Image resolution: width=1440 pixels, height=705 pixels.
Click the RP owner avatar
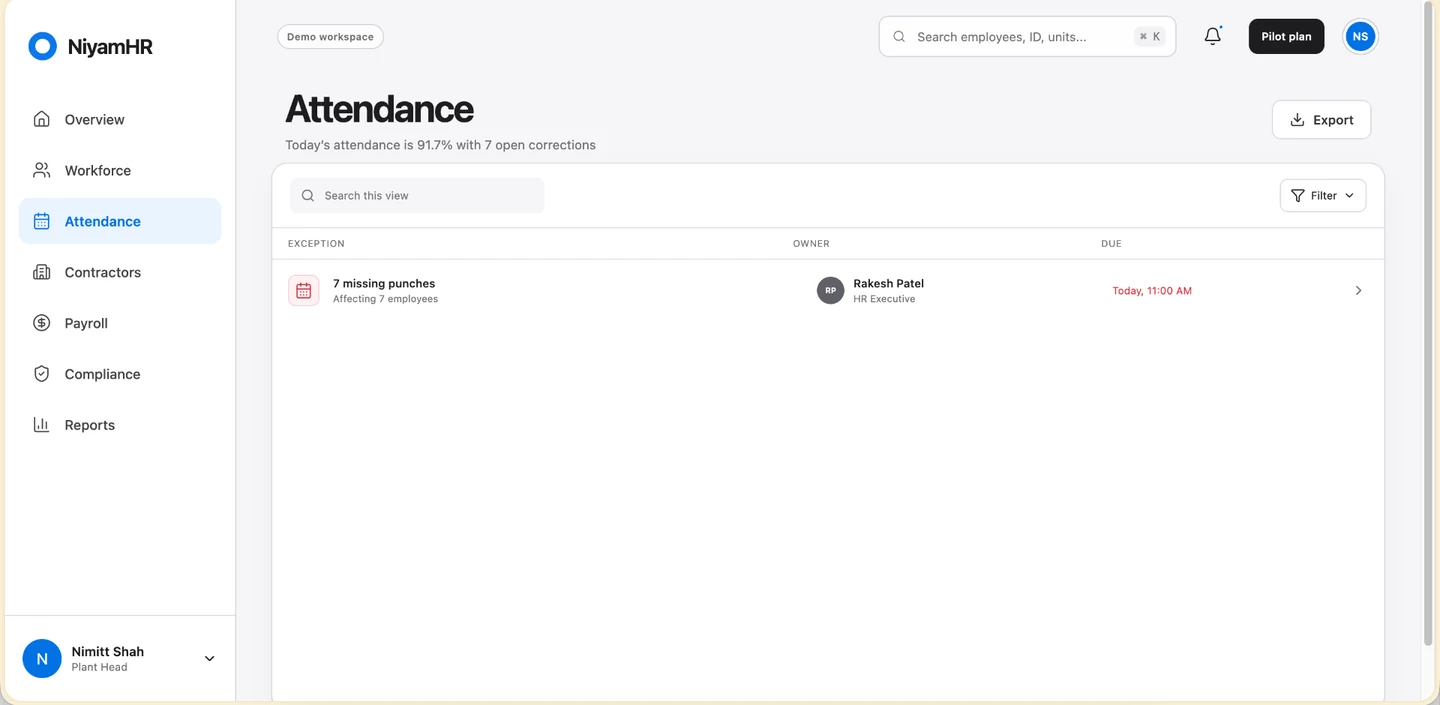830,291
